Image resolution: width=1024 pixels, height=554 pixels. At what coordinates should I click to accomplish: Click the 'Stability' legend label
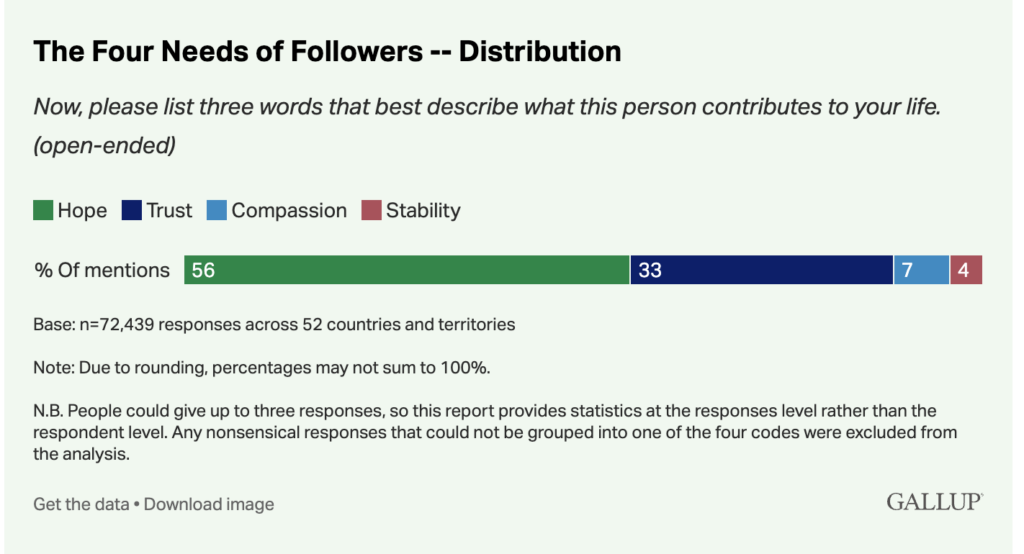(423, 211)
